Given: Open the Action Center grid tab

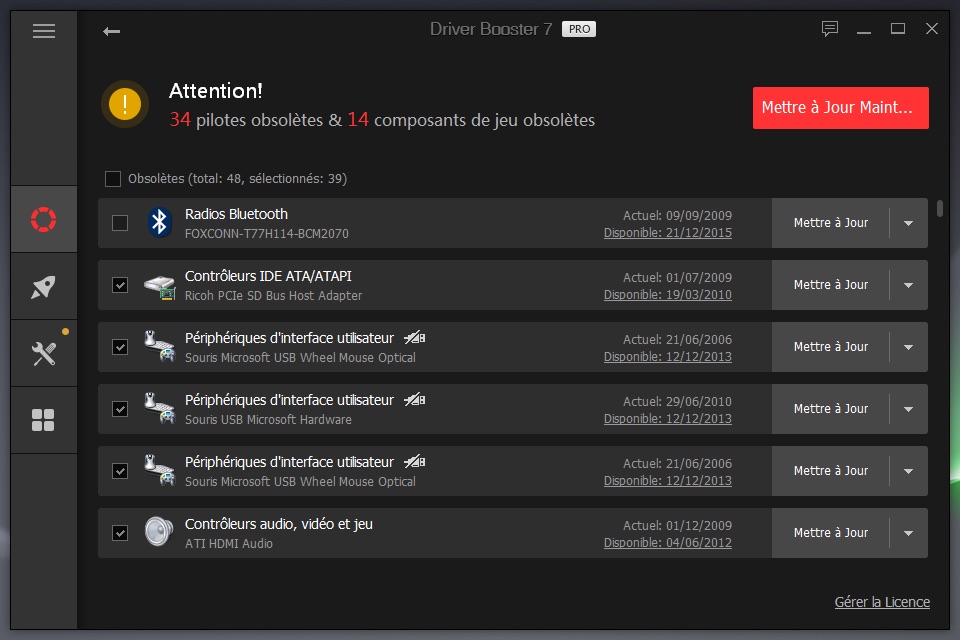Looking at the screenshot, I should [43, 420].
